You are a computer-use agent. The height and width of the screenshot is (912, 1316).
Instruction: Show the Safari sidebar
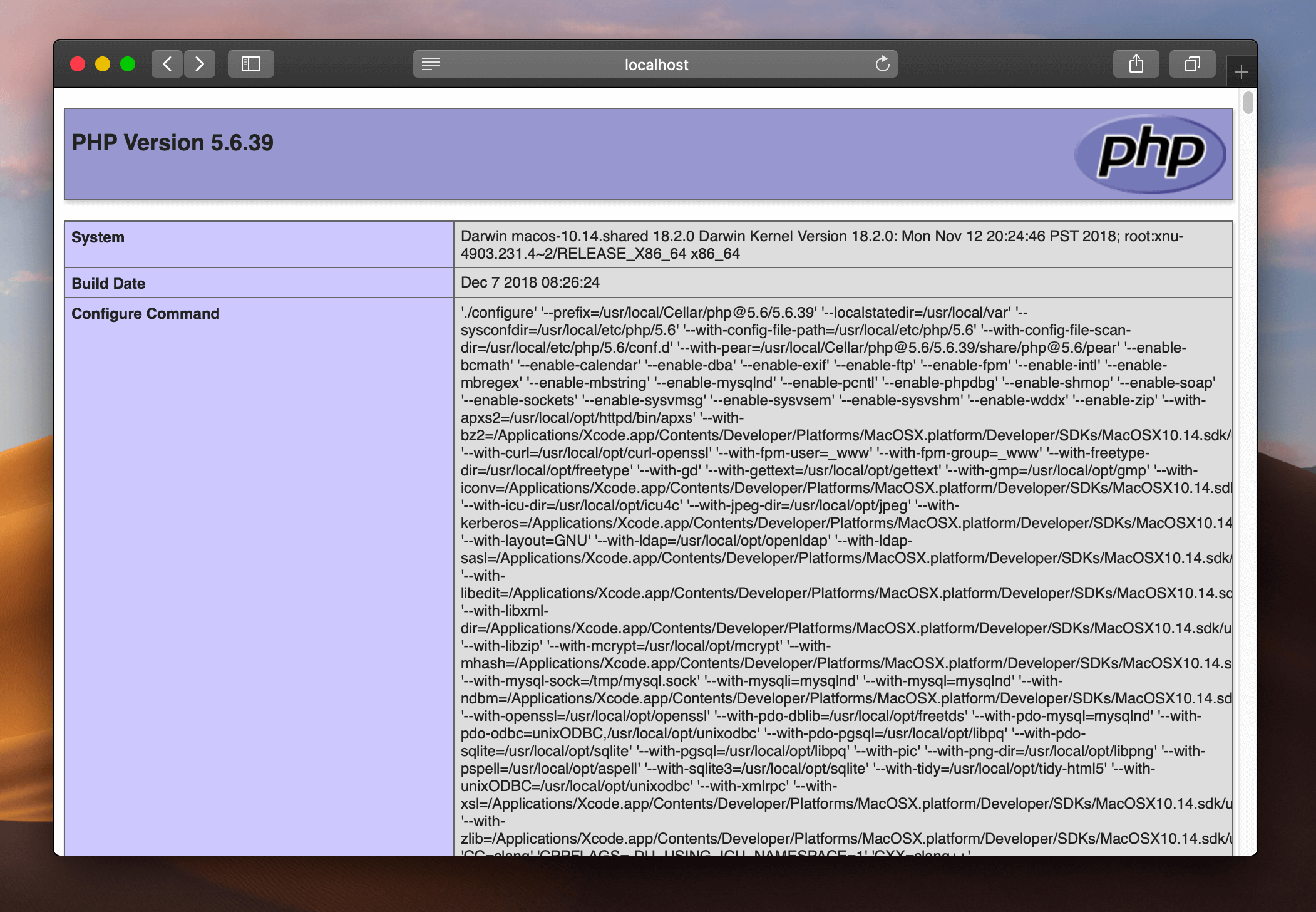[251, 64]
